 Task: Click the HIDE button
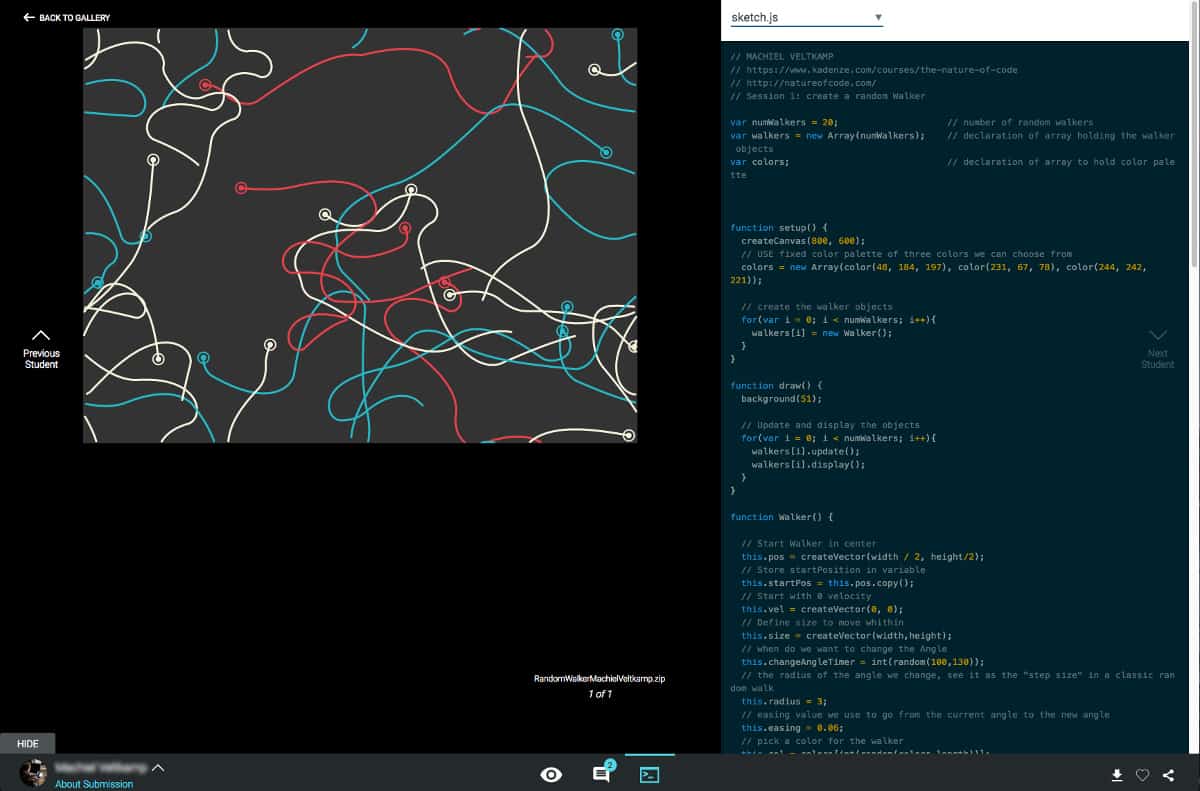[28, 744]
